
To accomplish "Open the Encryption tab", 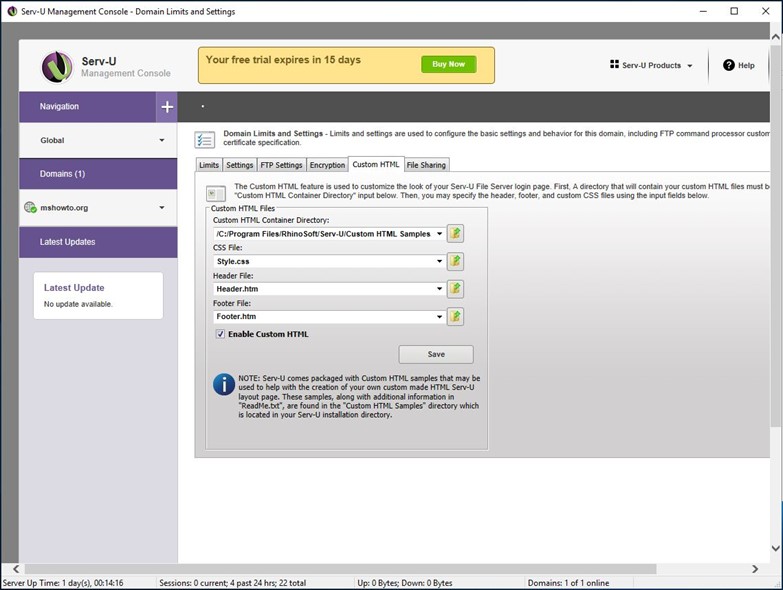I will click(327, 165).
